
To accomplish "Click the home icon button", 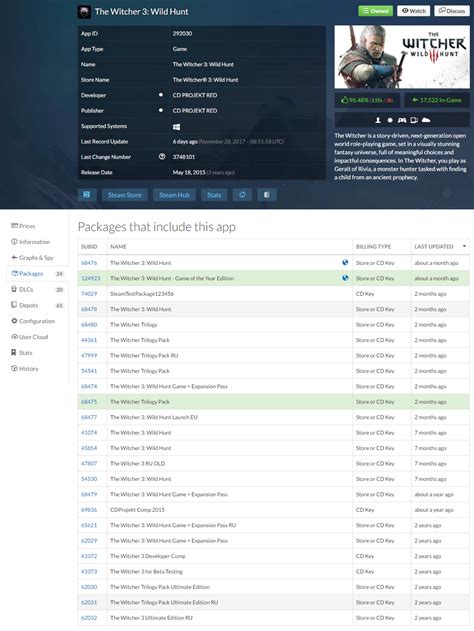I will pos(242,195).
